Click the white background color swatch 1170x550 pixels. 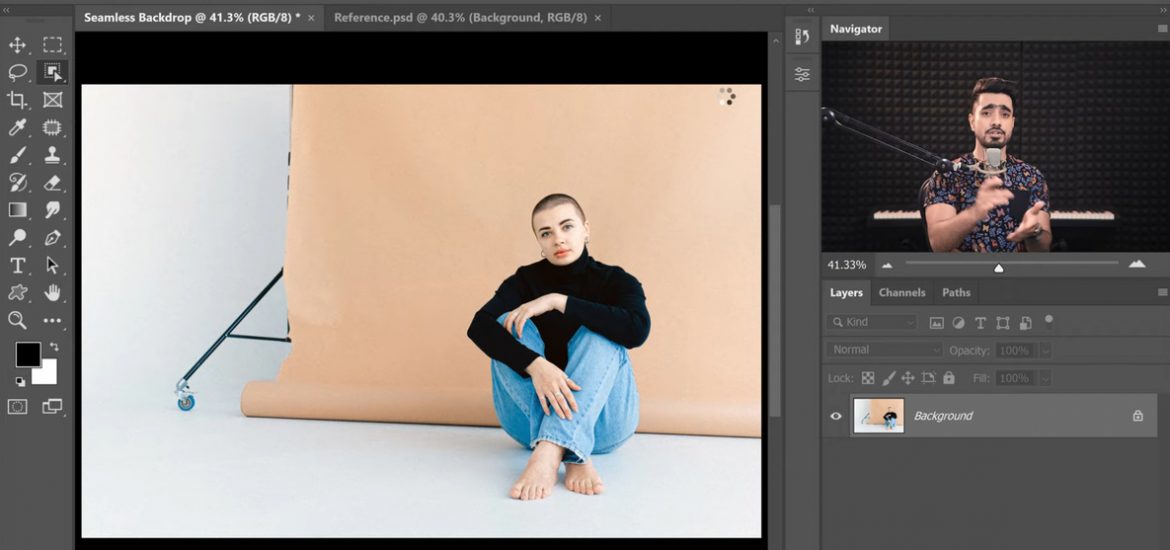[x=47, y=374]
